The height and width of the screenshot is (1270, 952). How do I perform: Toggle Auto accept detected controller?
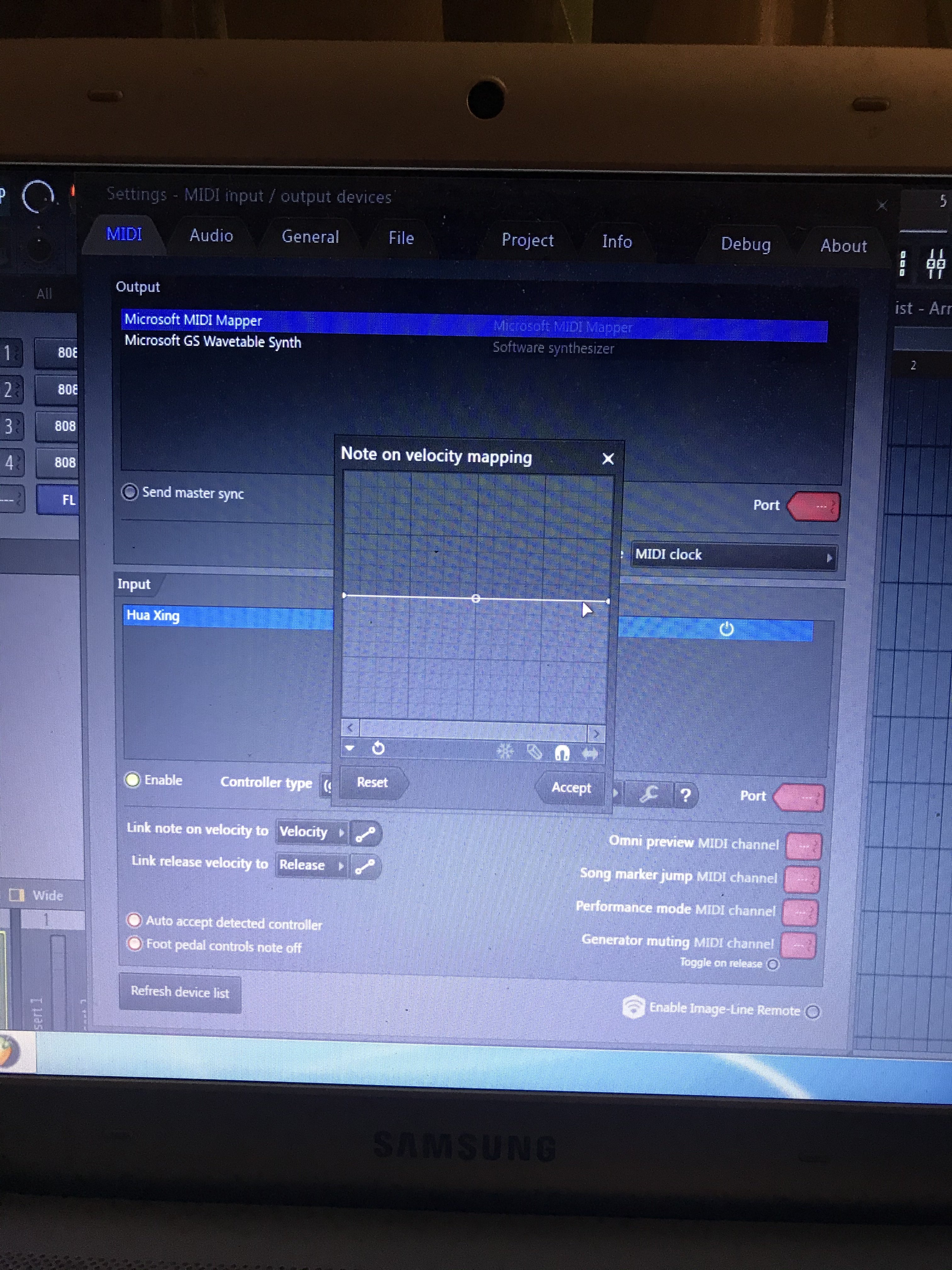(x=134, y=920)
